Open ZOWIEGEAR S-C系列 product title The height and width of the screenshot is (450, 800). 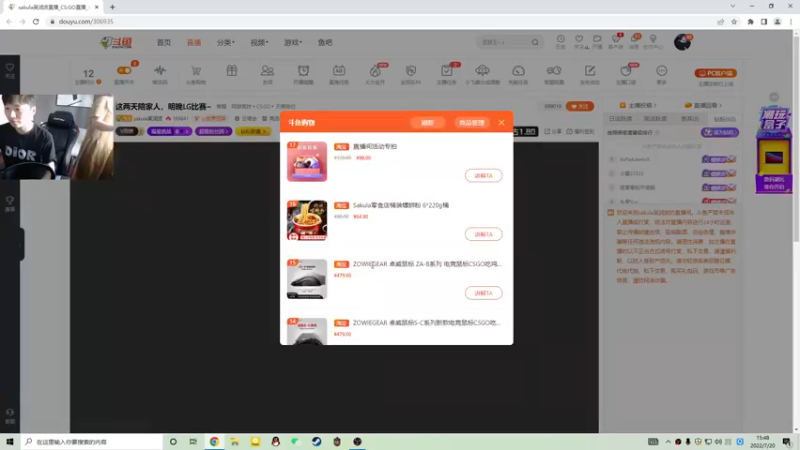(426, 322)
